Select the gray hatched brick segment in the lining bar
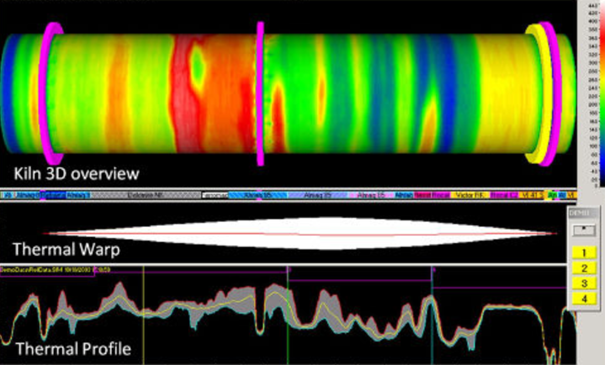 (x=146, y=195)
